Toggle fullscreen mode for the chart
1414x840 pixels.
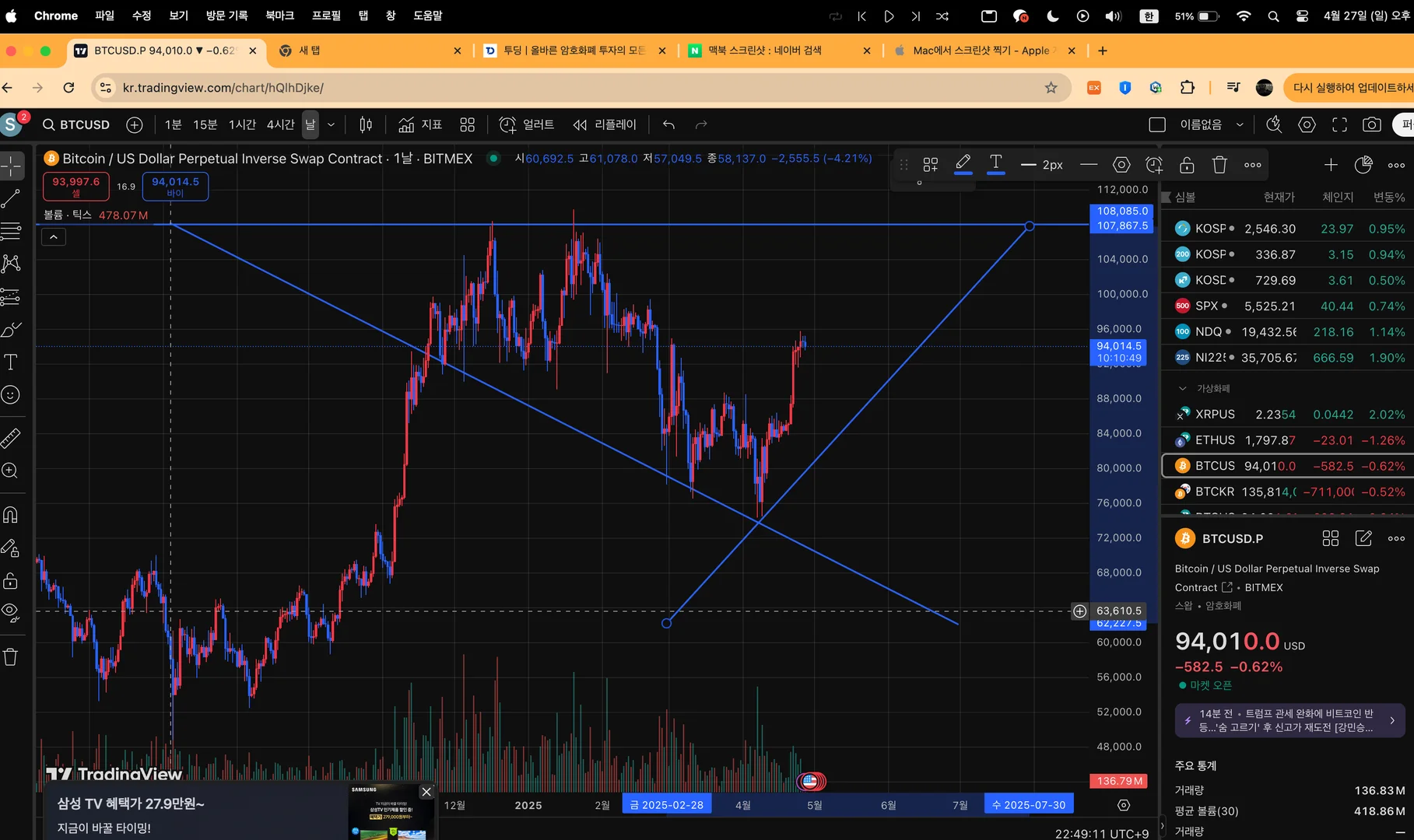point(1339,124)
